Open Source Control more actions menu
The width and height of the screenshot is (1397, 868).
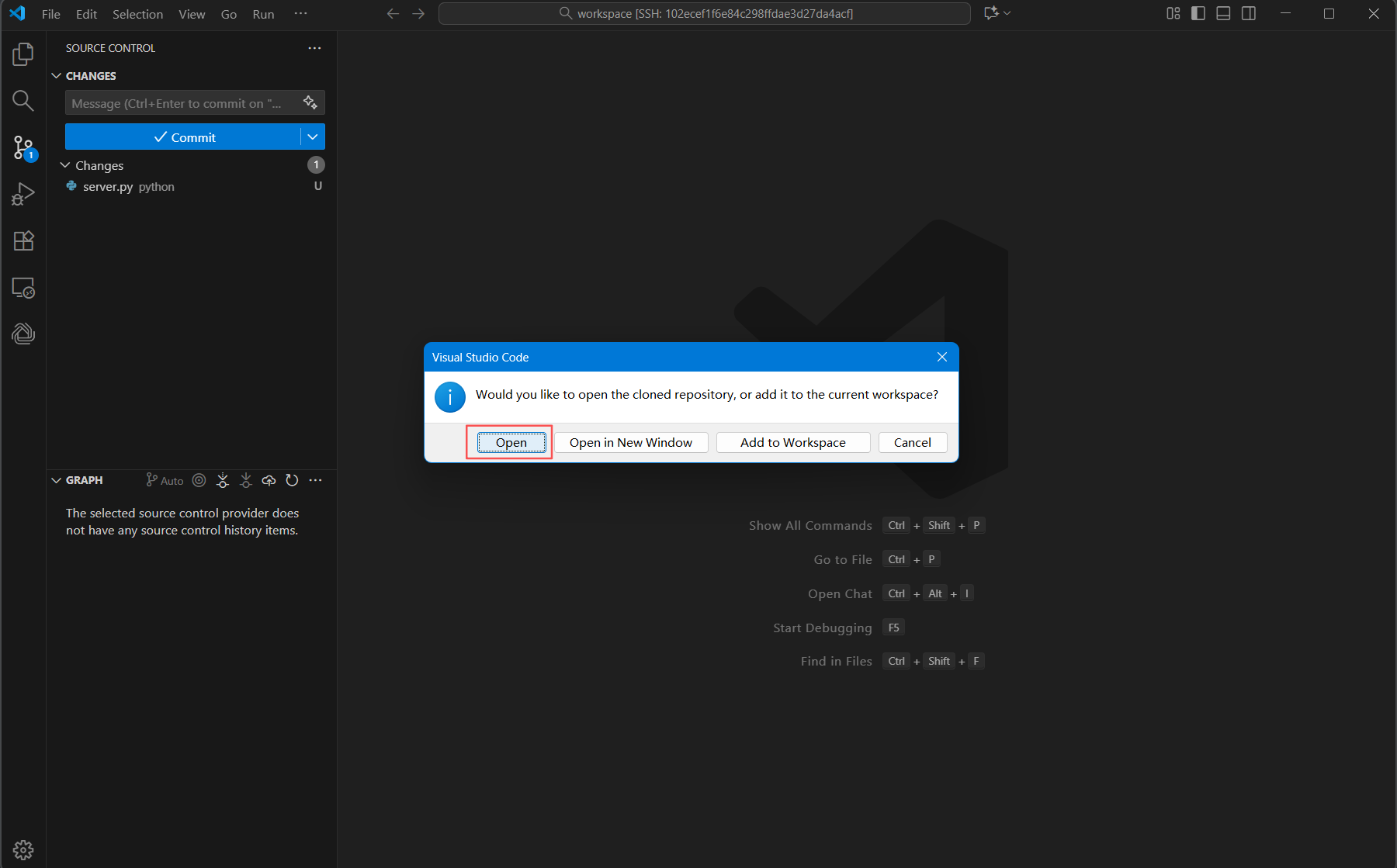[x=314, y=48]
